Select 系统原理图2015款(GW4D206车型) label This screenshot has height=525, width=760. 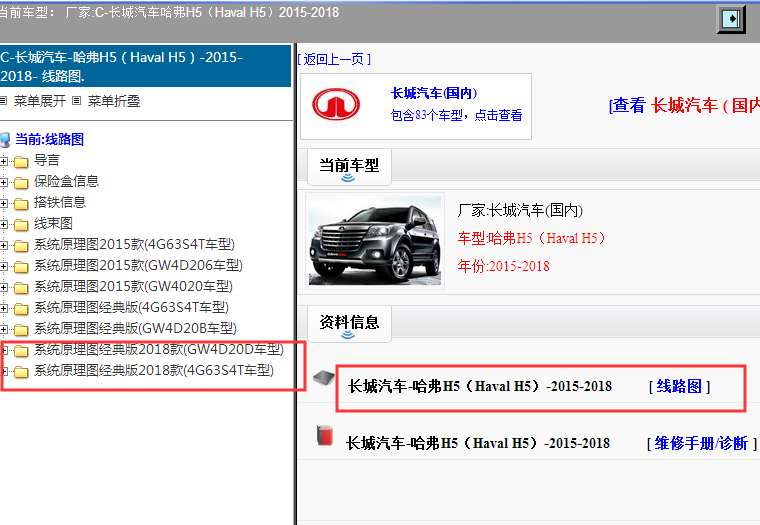click(x=138, y=266)
